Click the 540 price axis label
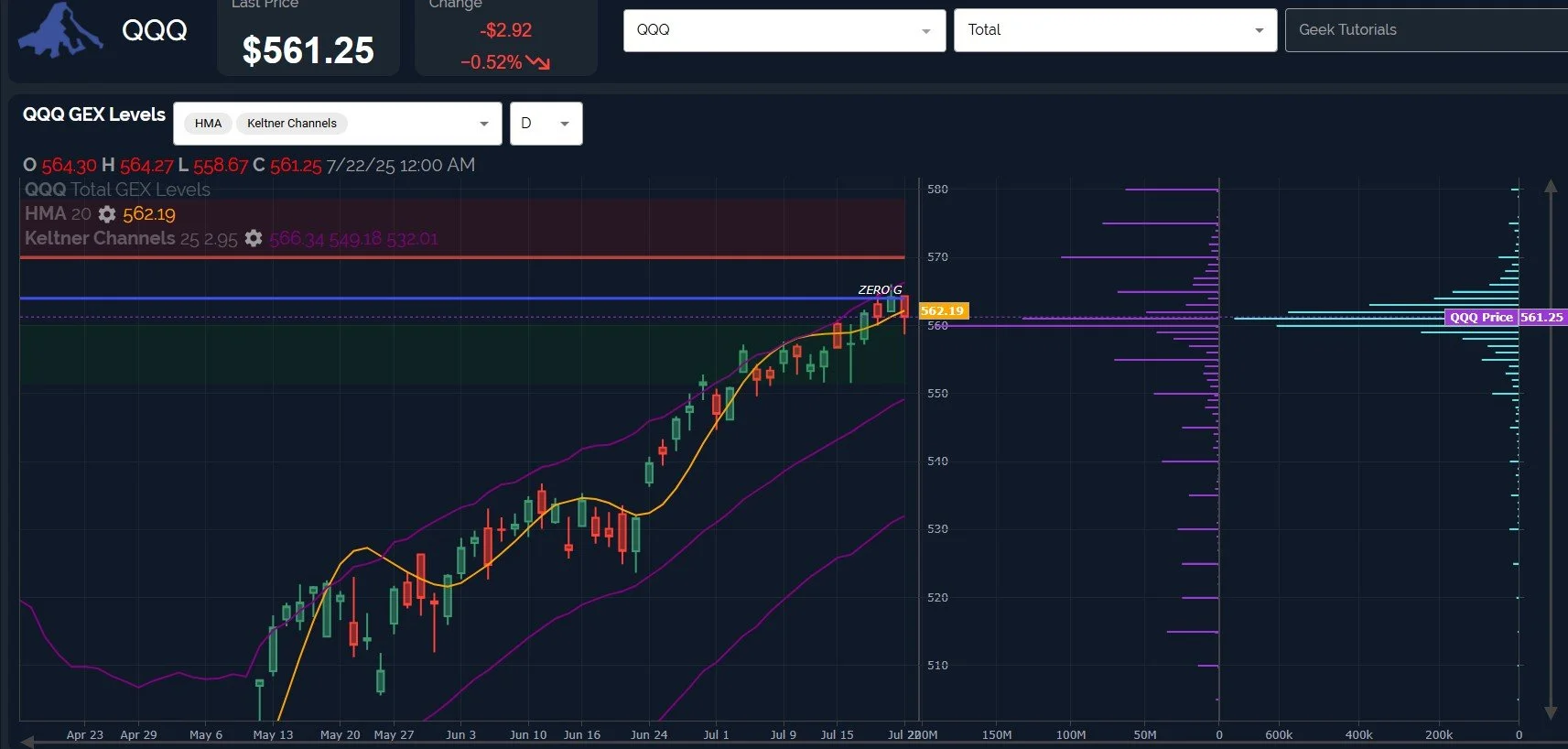 [937, 461]
